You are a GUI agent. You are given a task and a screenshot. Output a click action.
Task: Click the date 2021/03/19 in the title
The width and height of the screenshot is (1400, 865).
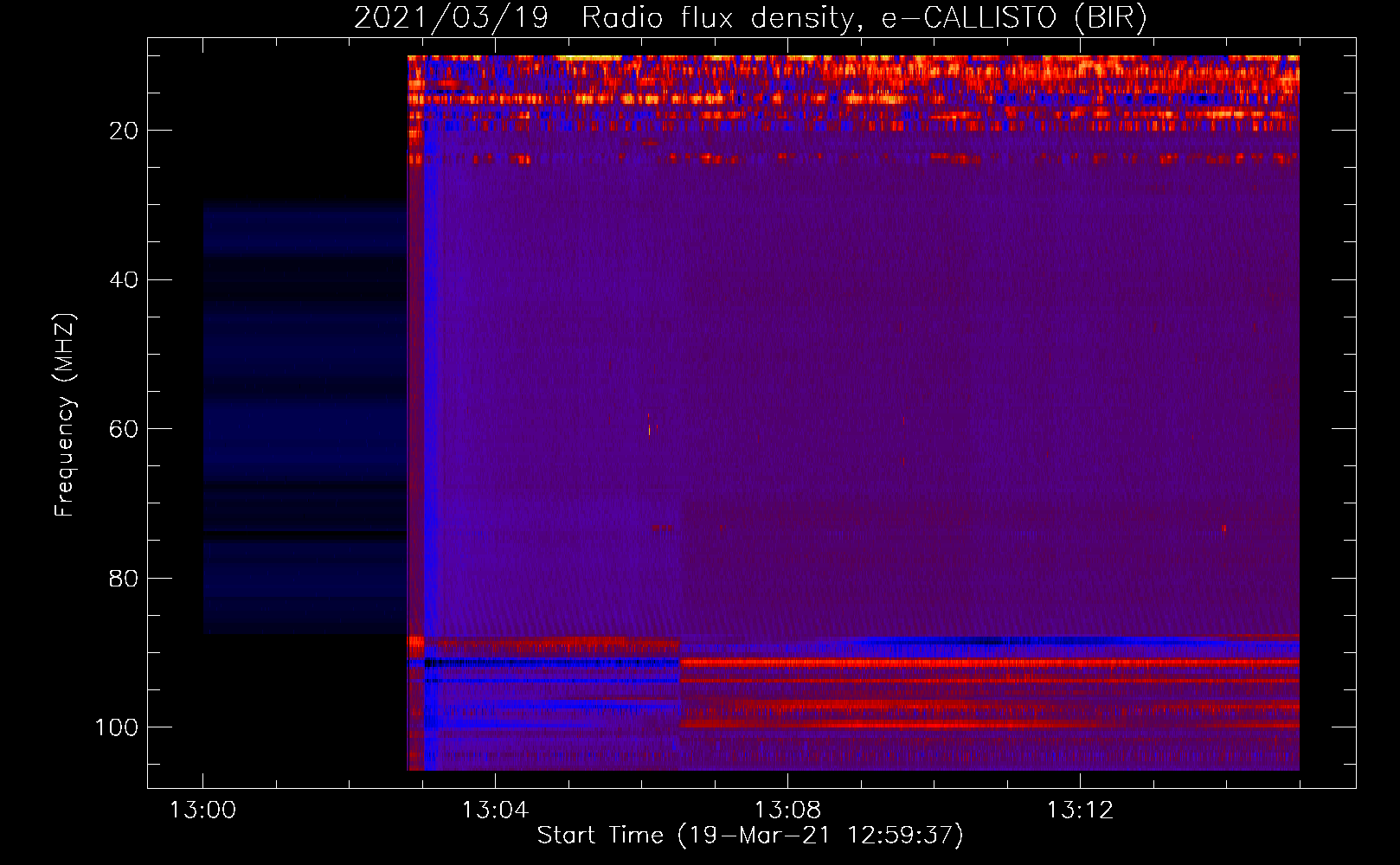coord(451,17)
